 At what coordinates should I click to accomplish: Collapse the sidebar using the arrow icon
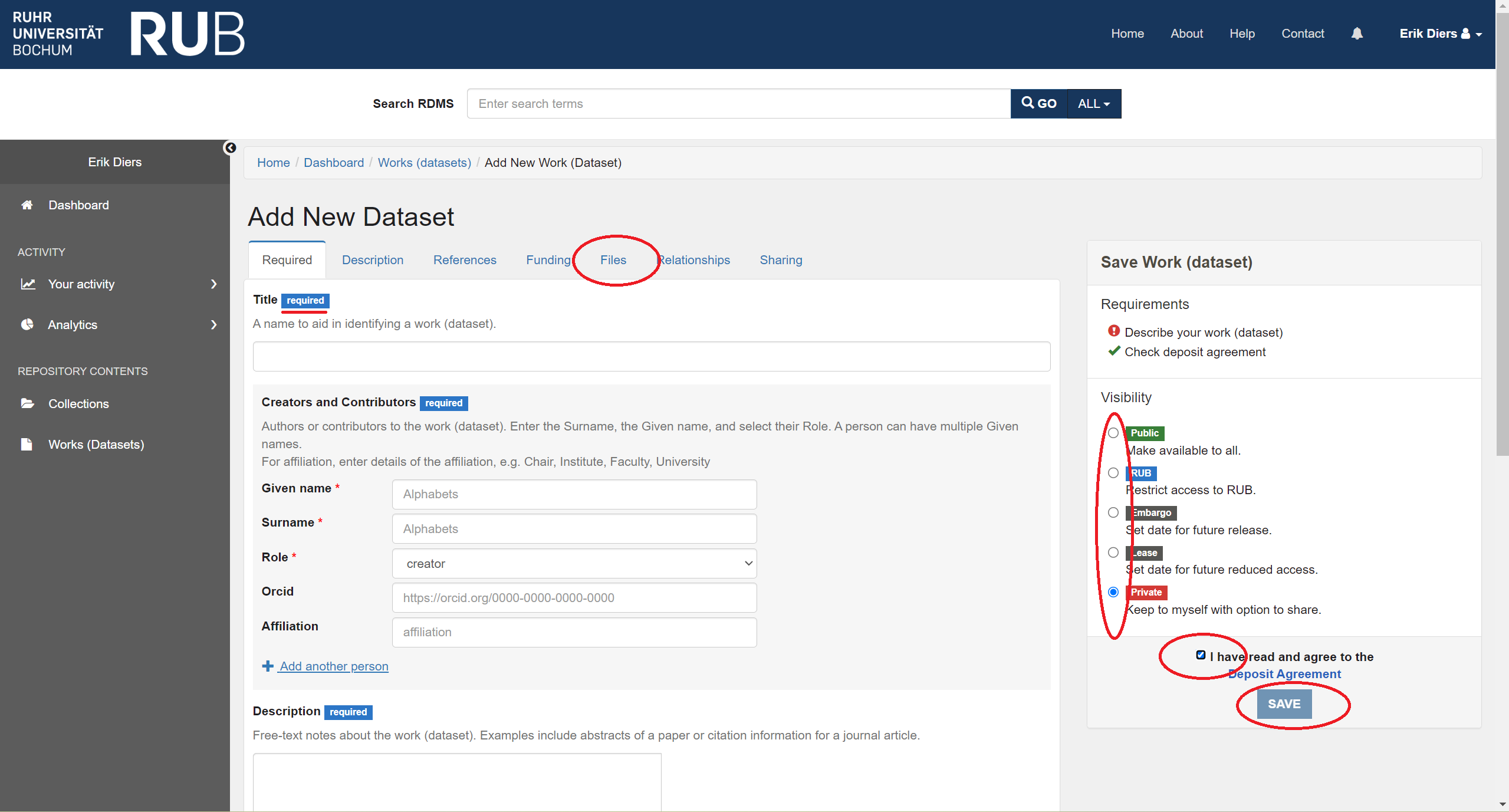click(x=230, y=147)
